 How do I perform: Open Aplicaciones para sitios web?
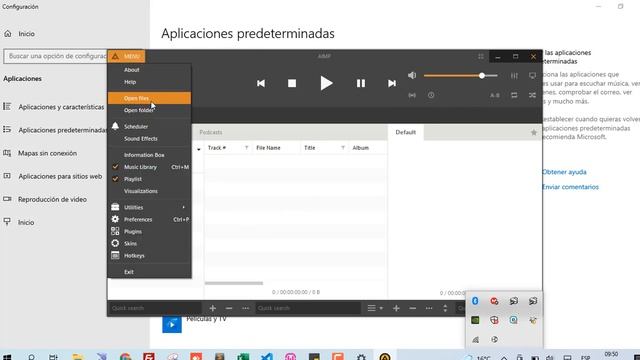[53, 176]
